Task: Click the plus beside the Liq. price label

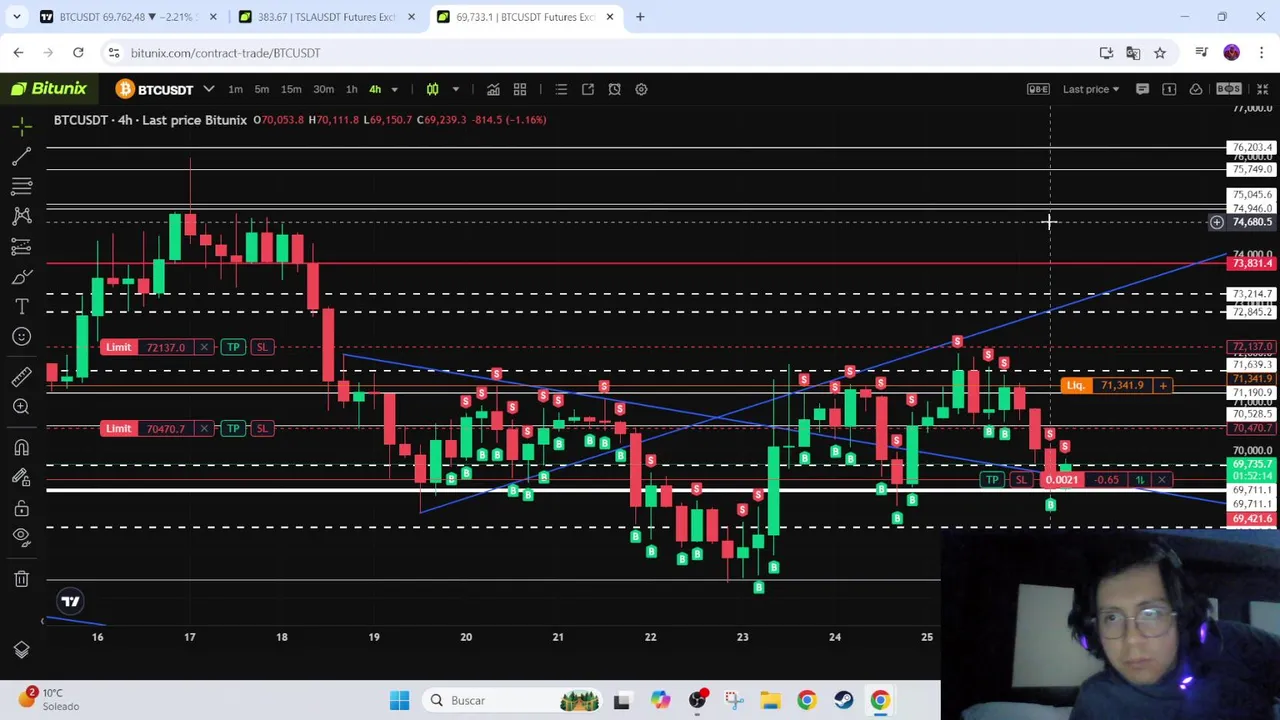Action: tap(1162, 385)
